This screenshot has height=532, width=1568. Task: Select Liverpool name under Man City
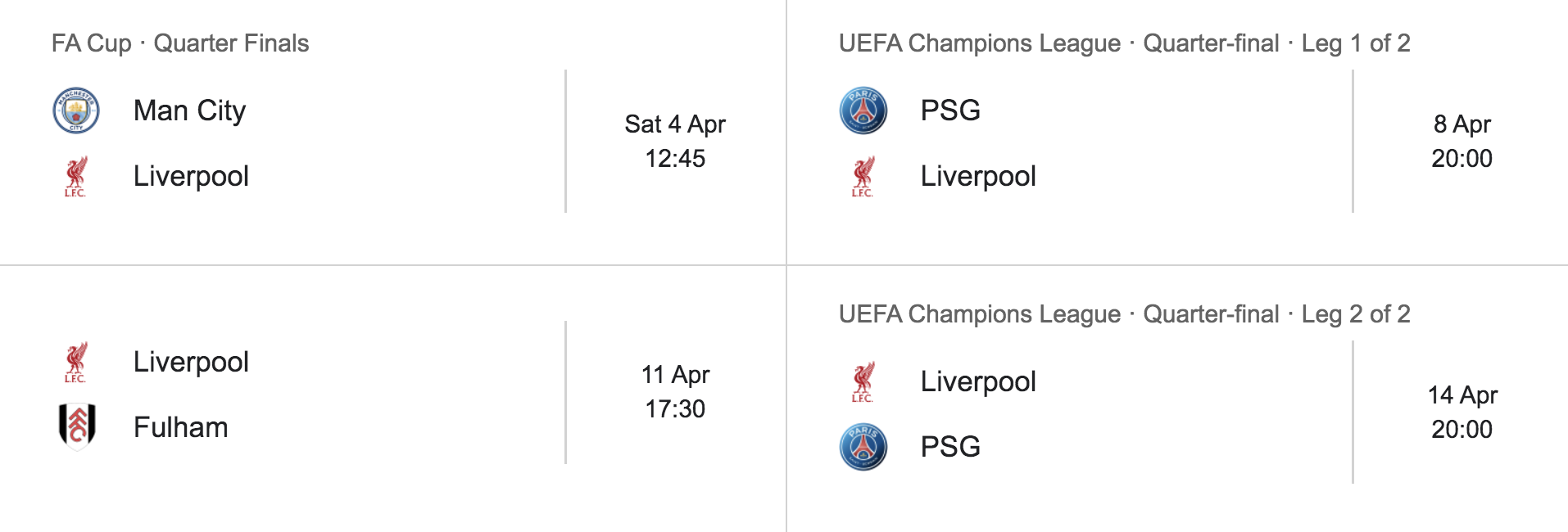(191, 176)
